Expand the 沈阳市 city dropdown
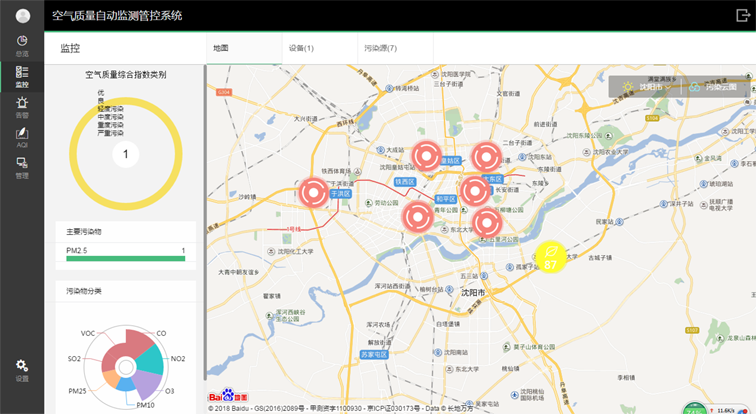The height and width of the screenshot is (414, 756). click(655, 87)
